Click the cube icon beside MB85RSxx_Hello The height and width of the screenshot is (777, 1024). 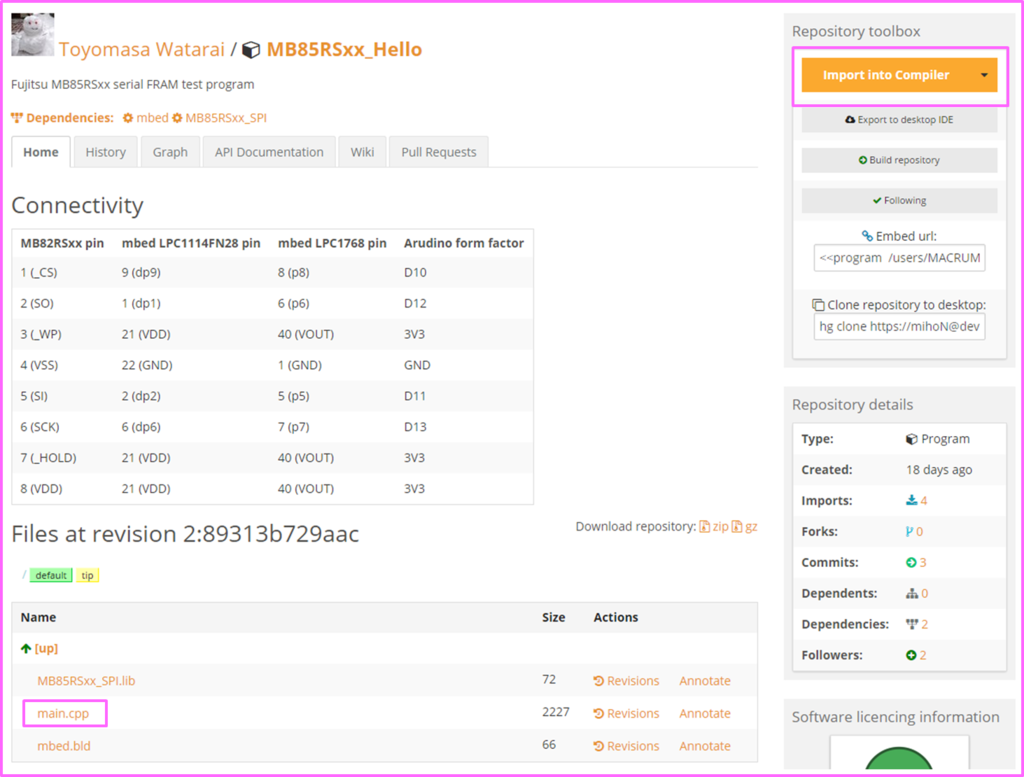pyautogui.click(x=251, y=50)
